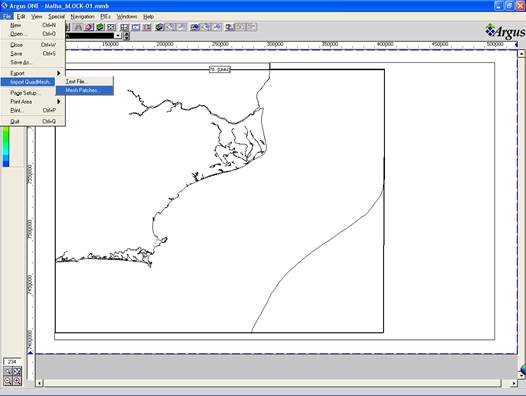
Task: Select Text File... in the submenu
Action: [85, 81]
